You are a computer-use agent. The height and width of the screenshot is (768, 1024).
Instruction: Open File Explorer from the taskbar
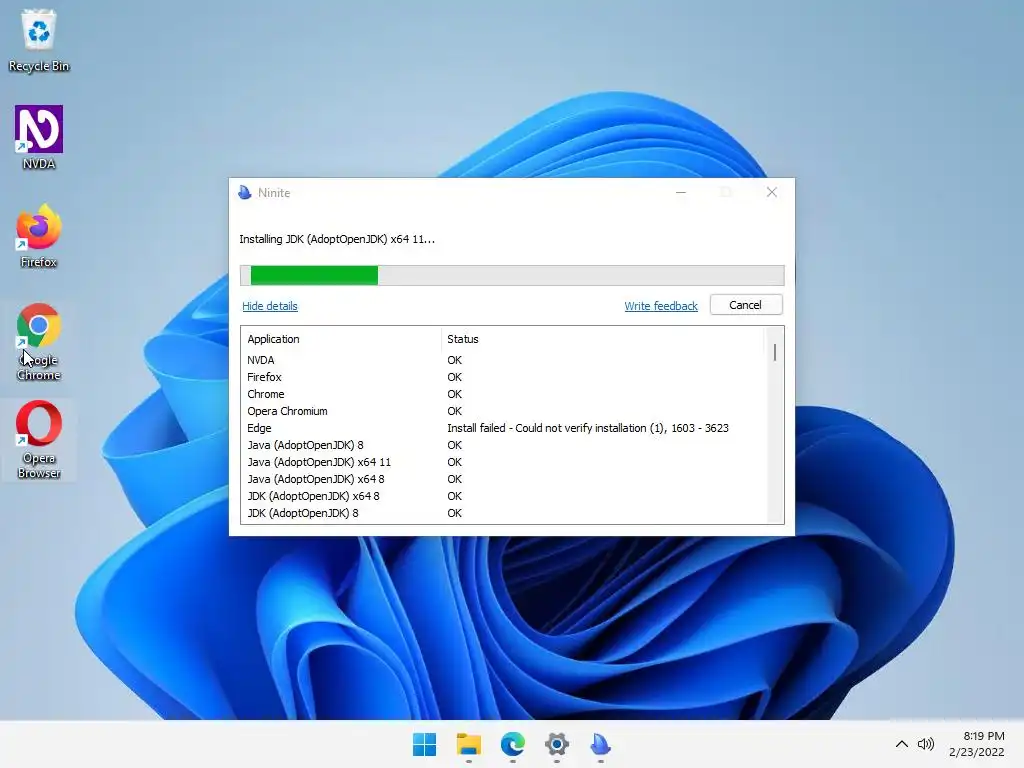click(x=468, y=744)
